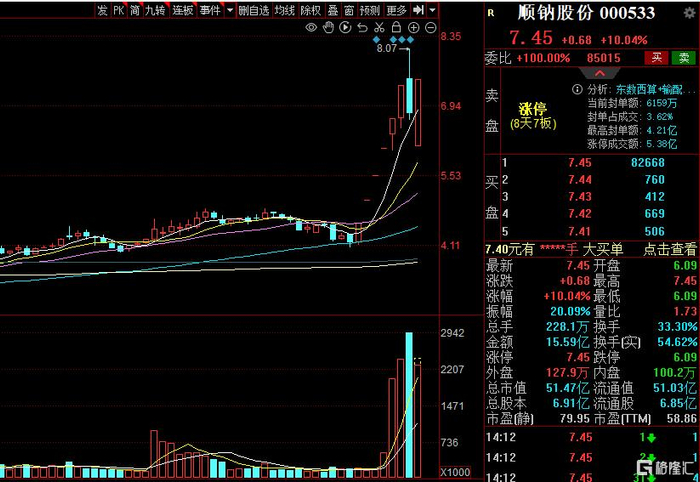The height and width of the screenshot is (482, 700).
Task: Click the 振幅 20.09% value
Action: (x=570, y=311)
